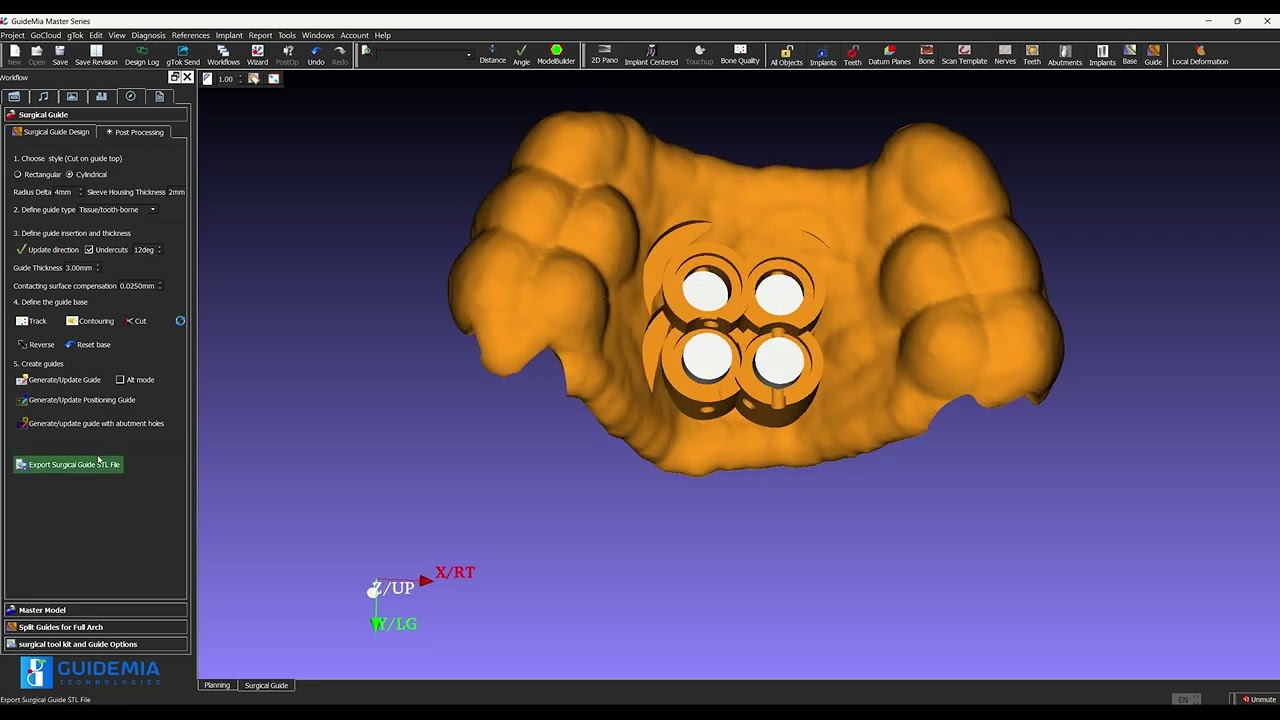
Task: Click the Track button
Action: (x=31, y=321)
